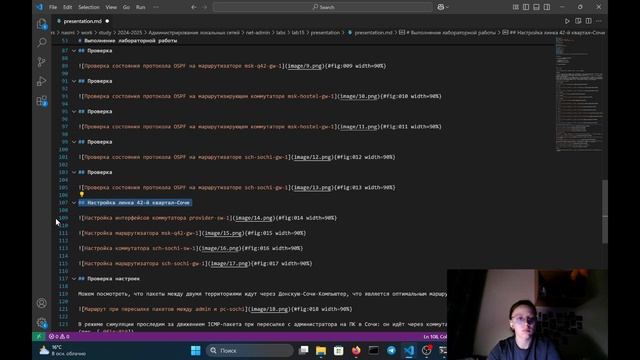
Task: Open the editor More Actions ellipsis
Action: [x=599, y=21]
